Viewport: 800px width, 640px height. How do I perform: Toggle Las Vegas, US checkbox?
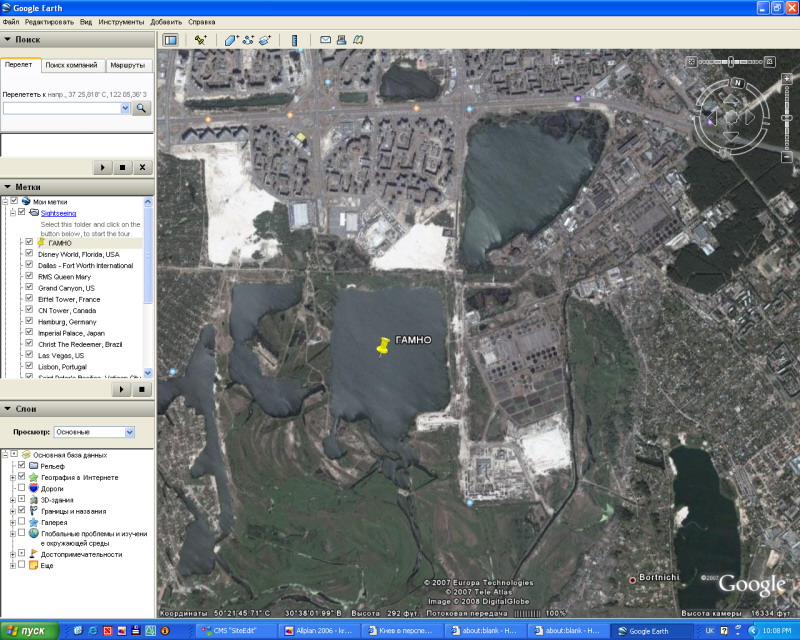(x=29, y=355)
